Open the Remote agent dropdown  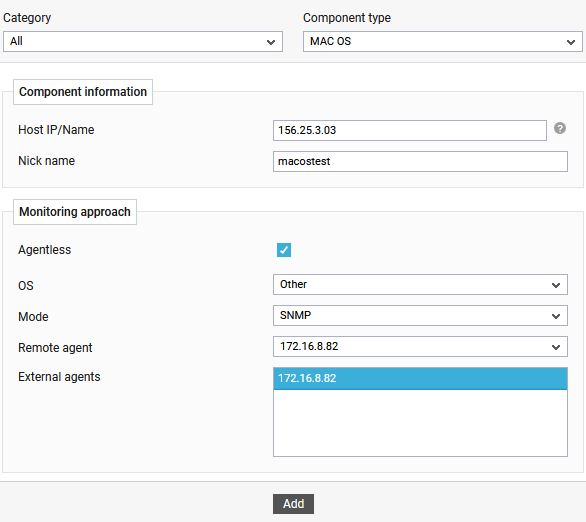click(x=420, y=347)
